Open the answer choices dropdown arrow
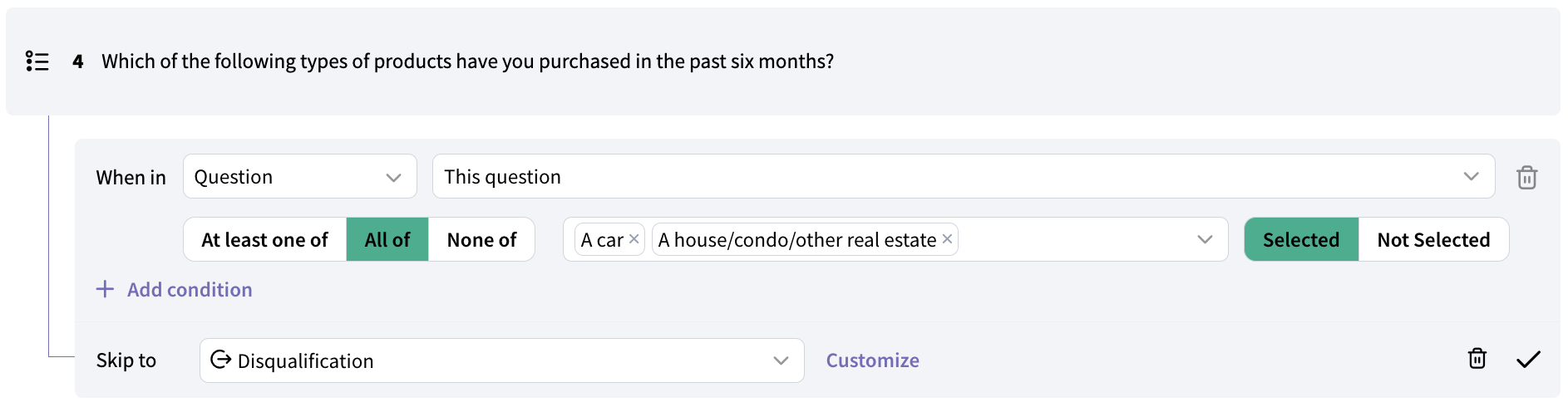This screenshot has width=1568, height=407. click(1205, 240)
